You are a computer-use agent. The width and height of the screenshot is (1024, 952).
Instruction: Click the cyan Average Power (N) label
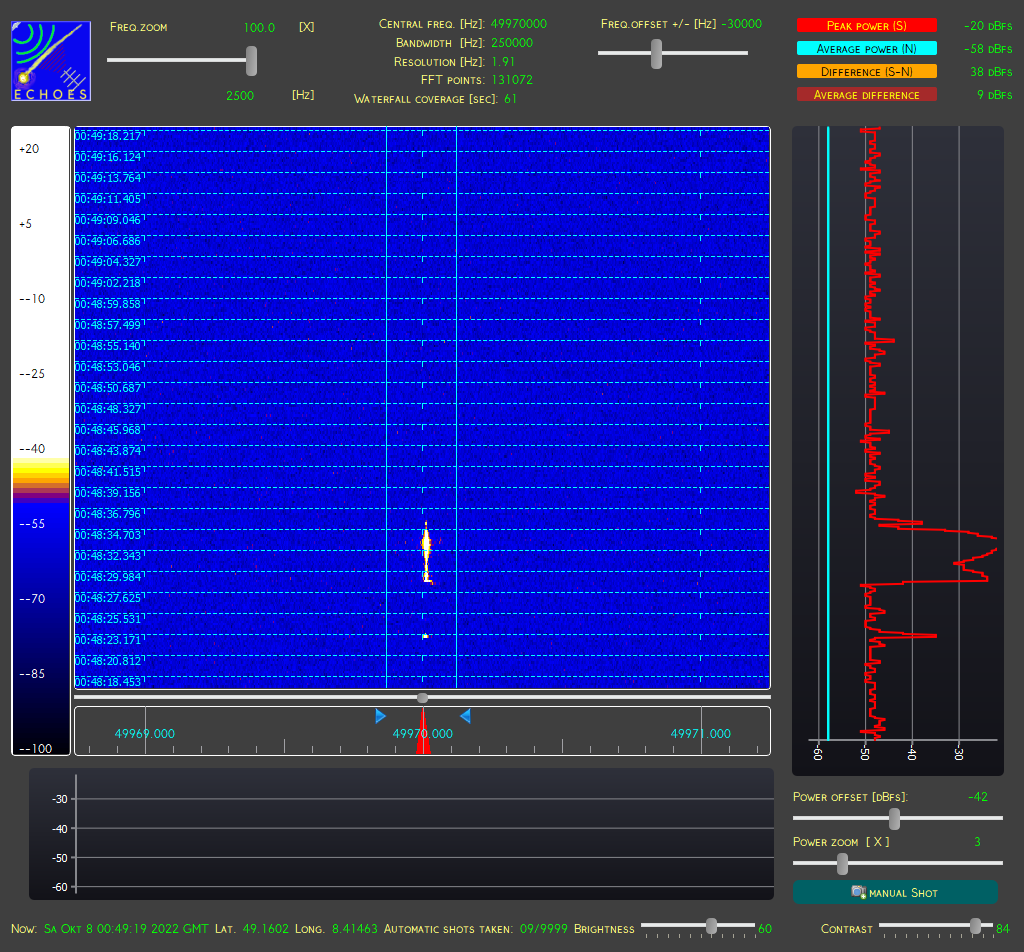867,48
